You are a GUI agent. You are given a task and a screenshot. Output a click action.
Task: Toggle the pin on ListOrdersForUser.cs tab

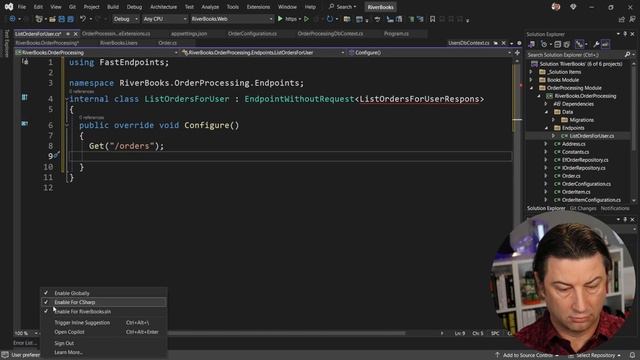click(x=68, y=34)
